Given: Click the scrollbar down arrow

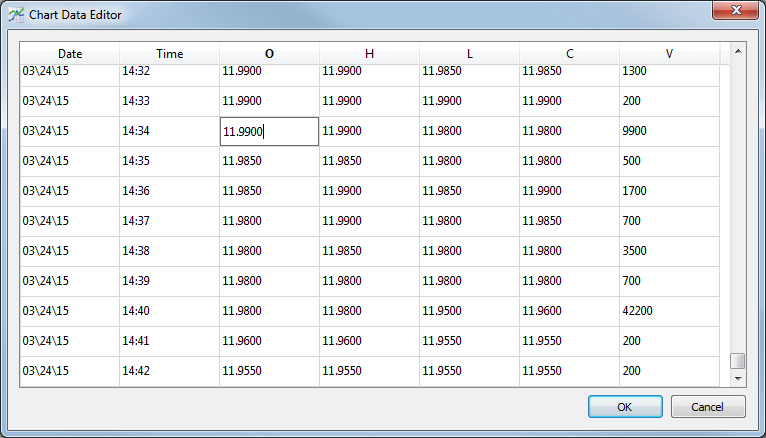Looking at the screenshot, I should pos(738,379).
